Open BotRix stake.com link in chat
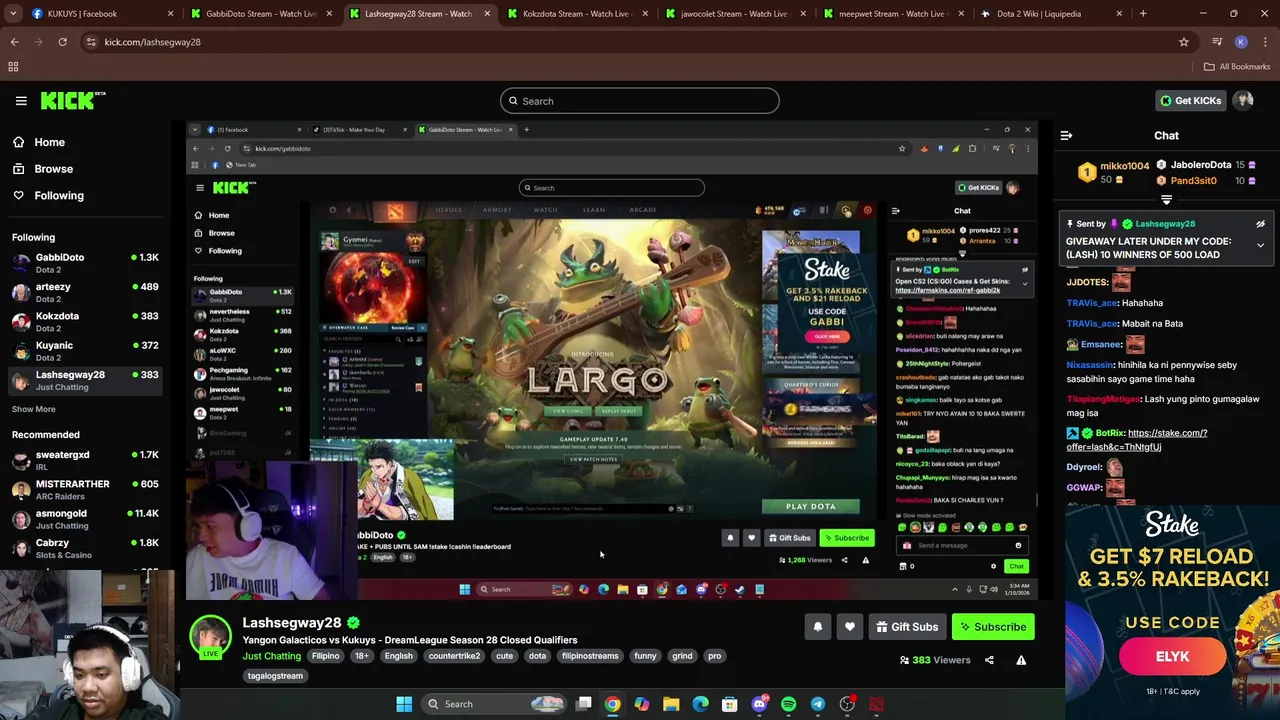Viewport: 1280px width, 720px height. click(1137, 440)
